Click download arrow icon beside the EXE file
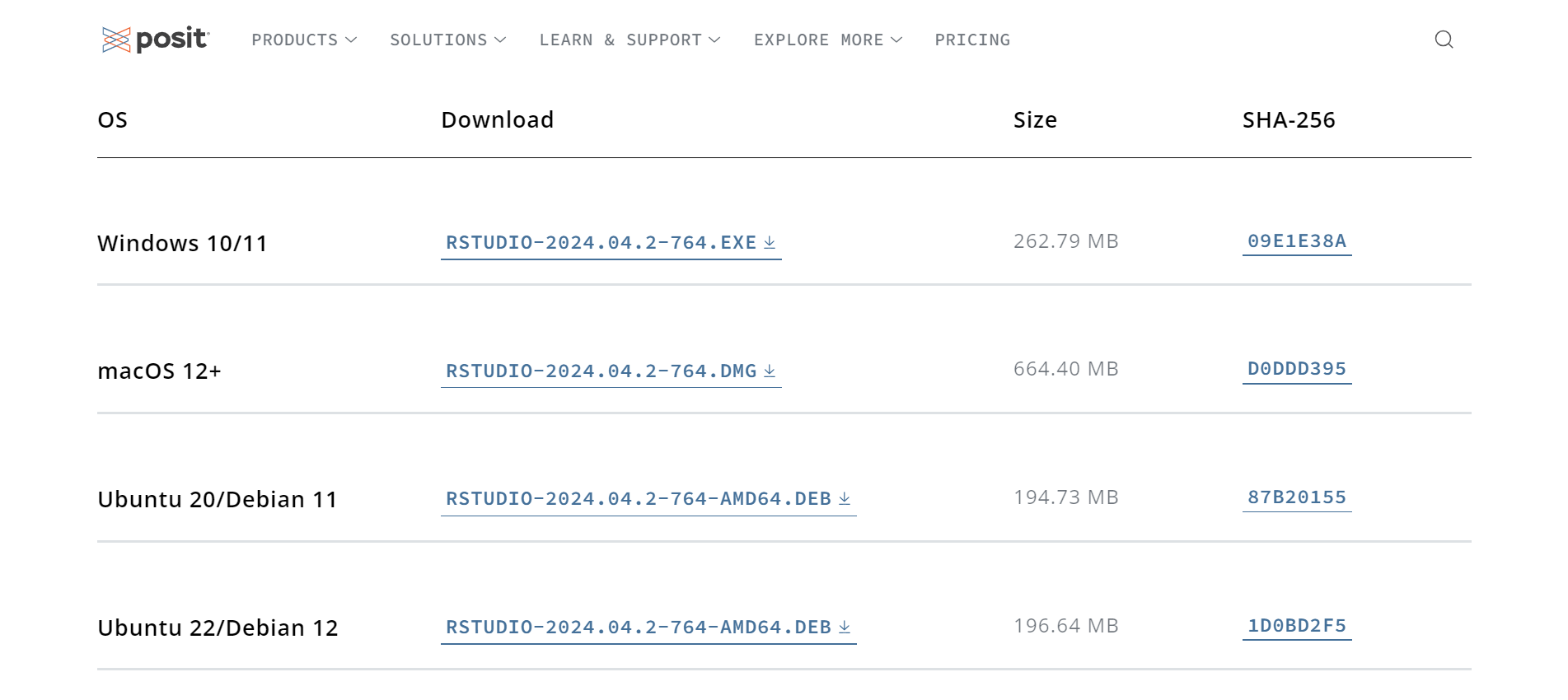Viewport: 1568px width, 700px height. pyautogui.click(x=770, y=242)
